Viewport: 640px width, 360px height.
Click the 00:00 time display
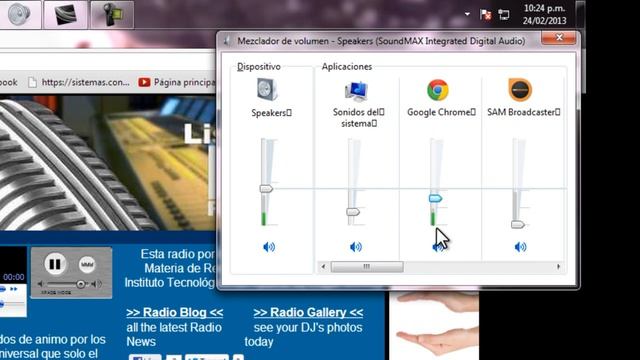tap(13, 277)
